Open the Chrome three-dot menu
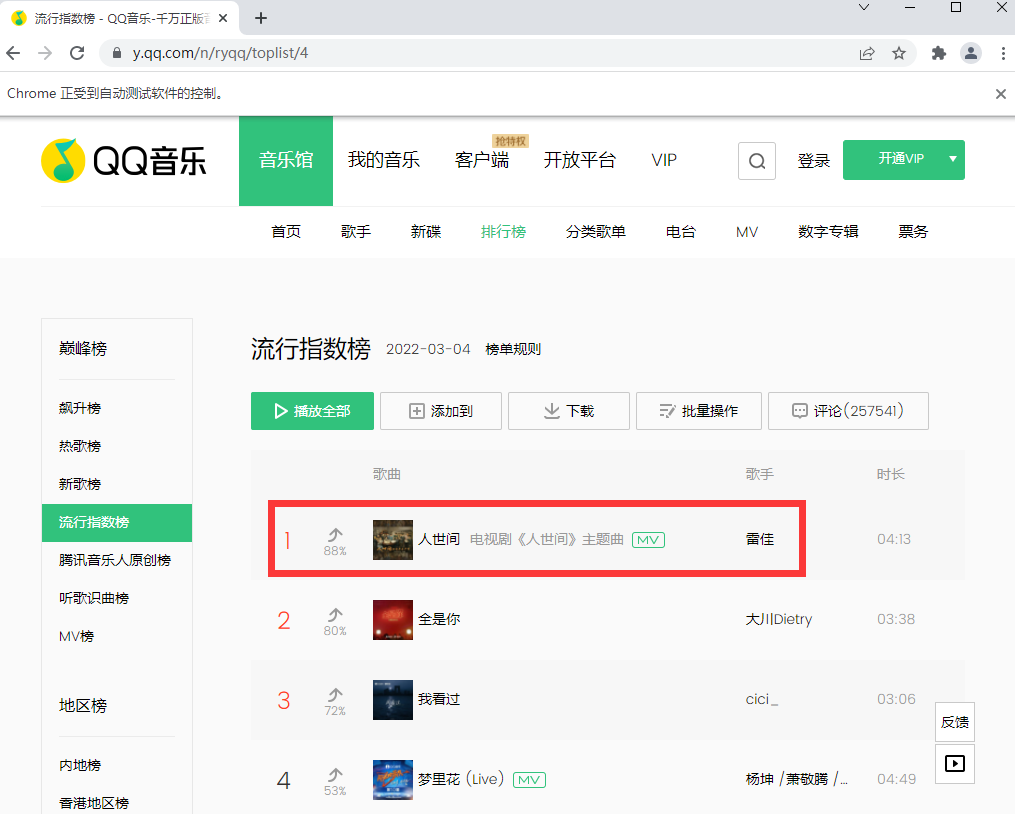The width and height of the screenshot is (1015, 814). pyautogui.click(x=1003, y=53)
